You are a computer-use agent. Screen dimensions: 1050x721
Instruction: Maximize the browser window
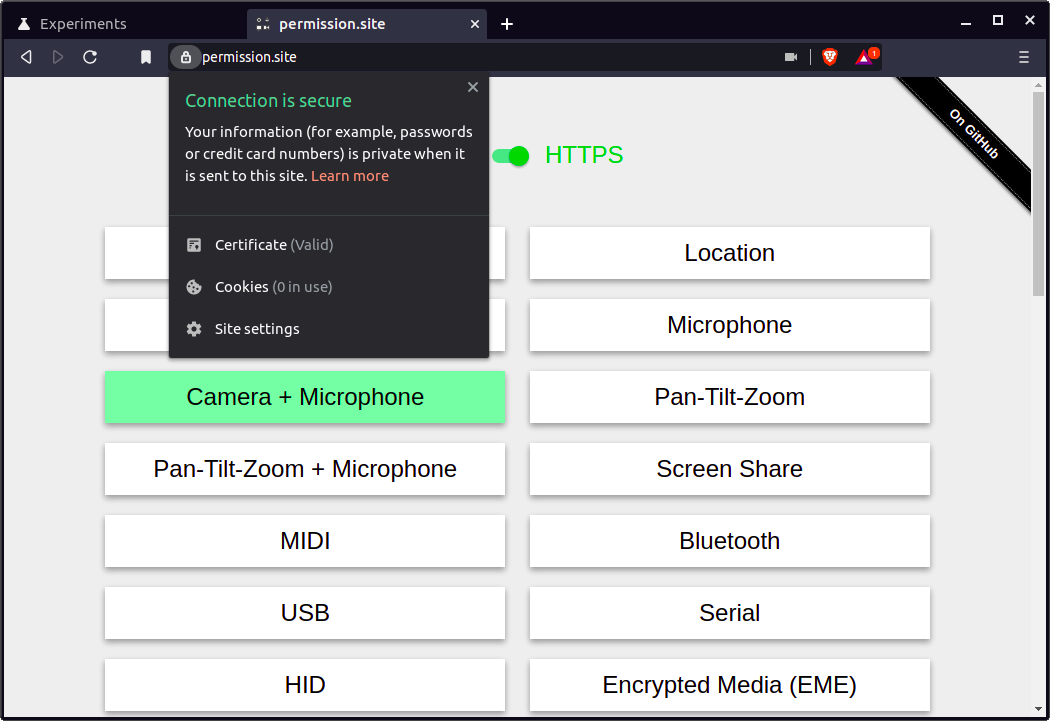pos(998,21)
